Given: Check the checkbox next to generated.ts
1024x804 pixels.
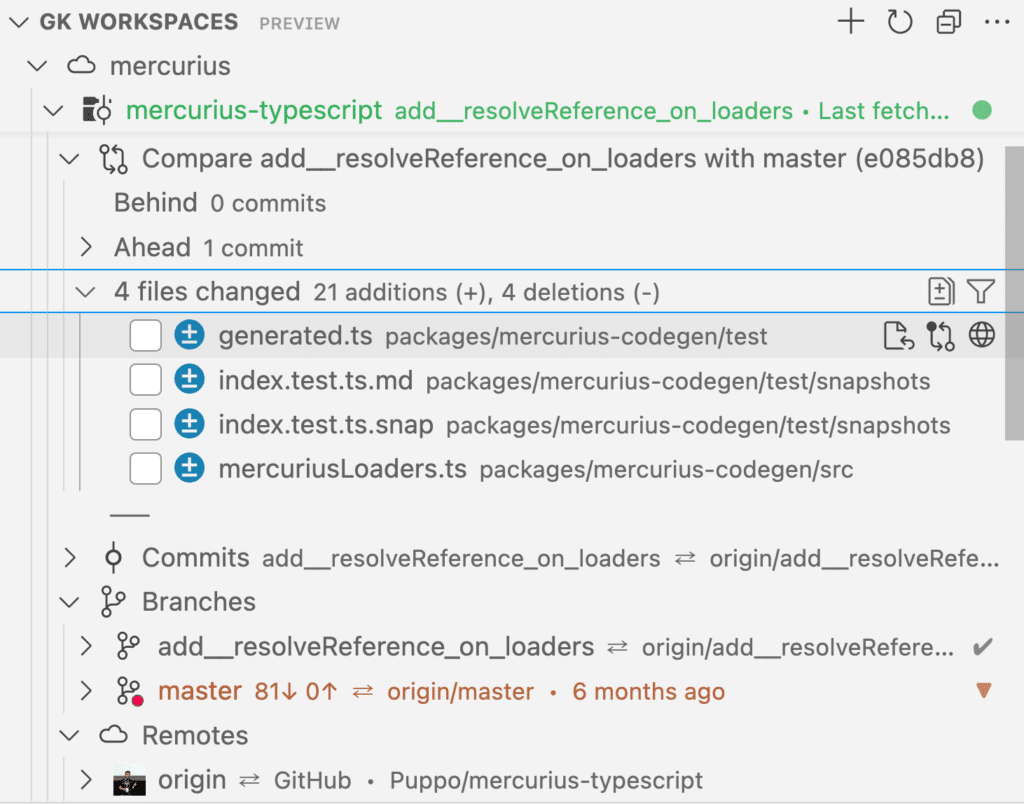Looking at the screenshot, I should click(x=145, y=335).
